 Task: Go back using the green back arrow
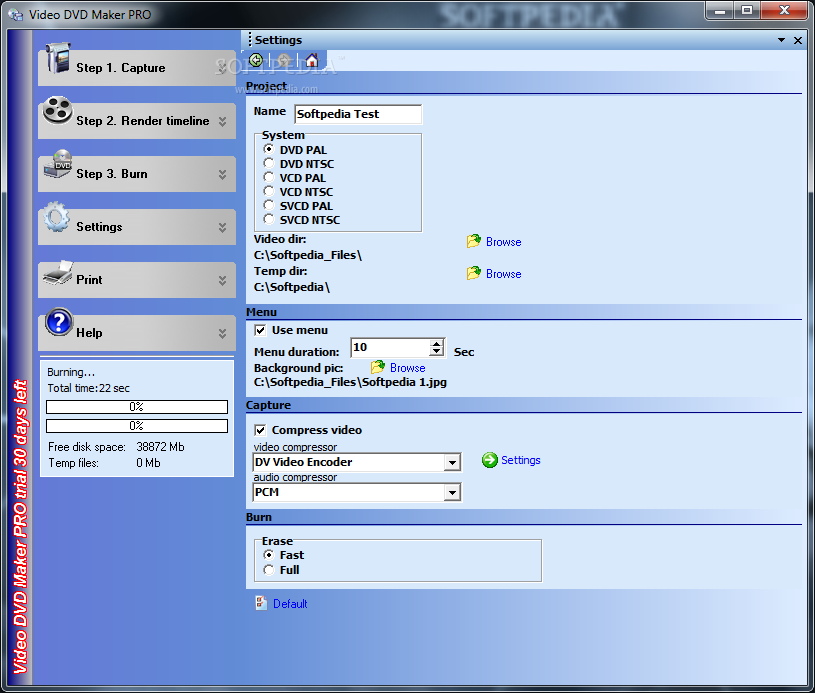click(256, 60)
